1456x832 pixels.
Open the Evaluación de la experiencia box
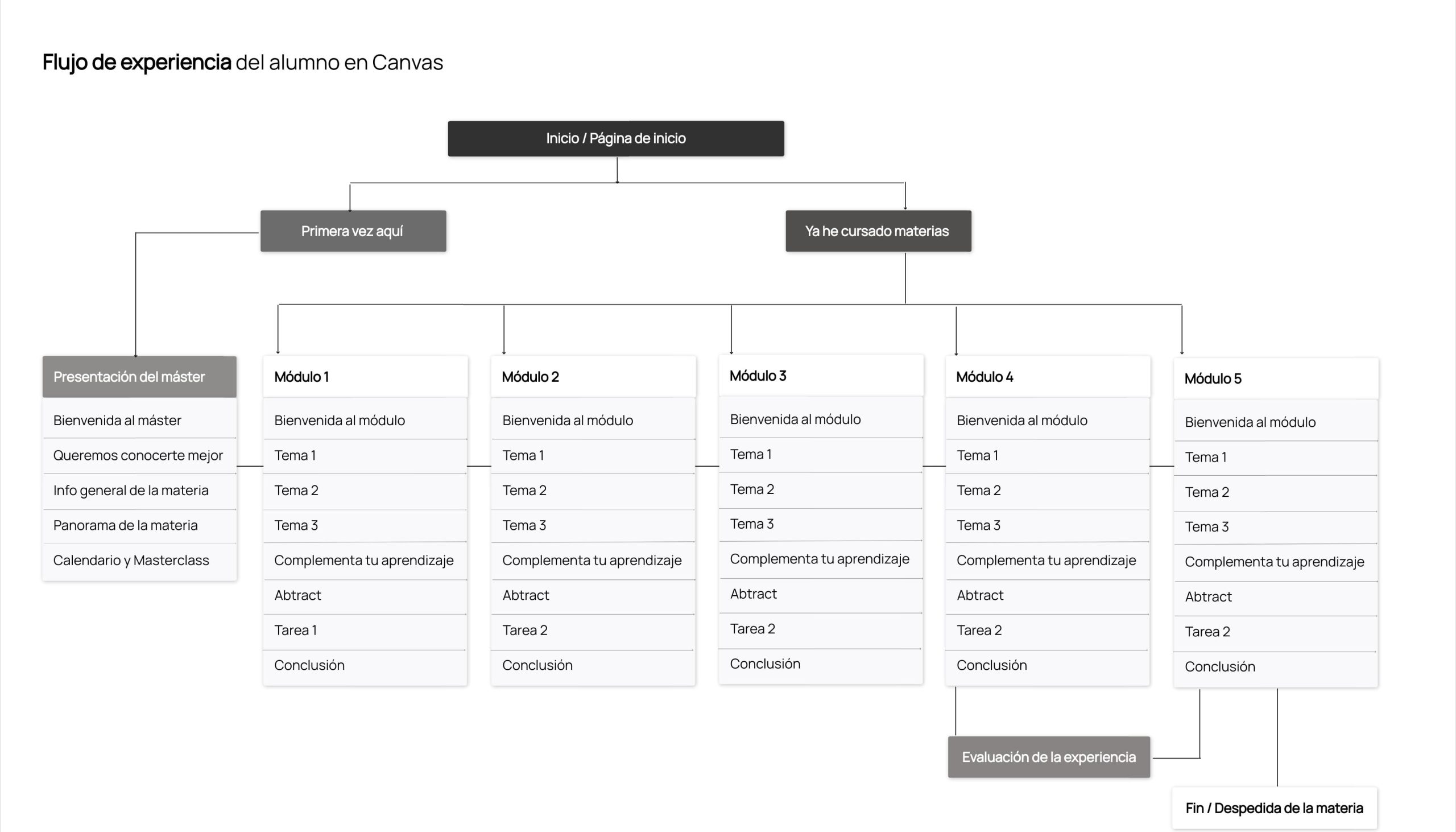pyautogui.click(x=1048, y=756)
